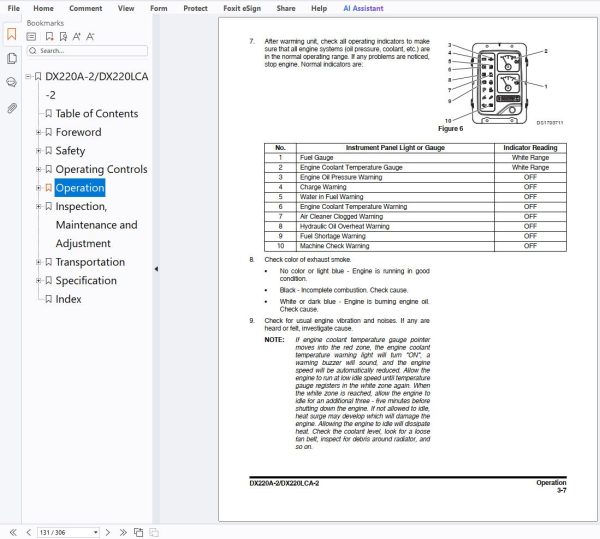Screen dimensions: 600x539
Task: Increase bookmark font size
Action: point(77,37)
